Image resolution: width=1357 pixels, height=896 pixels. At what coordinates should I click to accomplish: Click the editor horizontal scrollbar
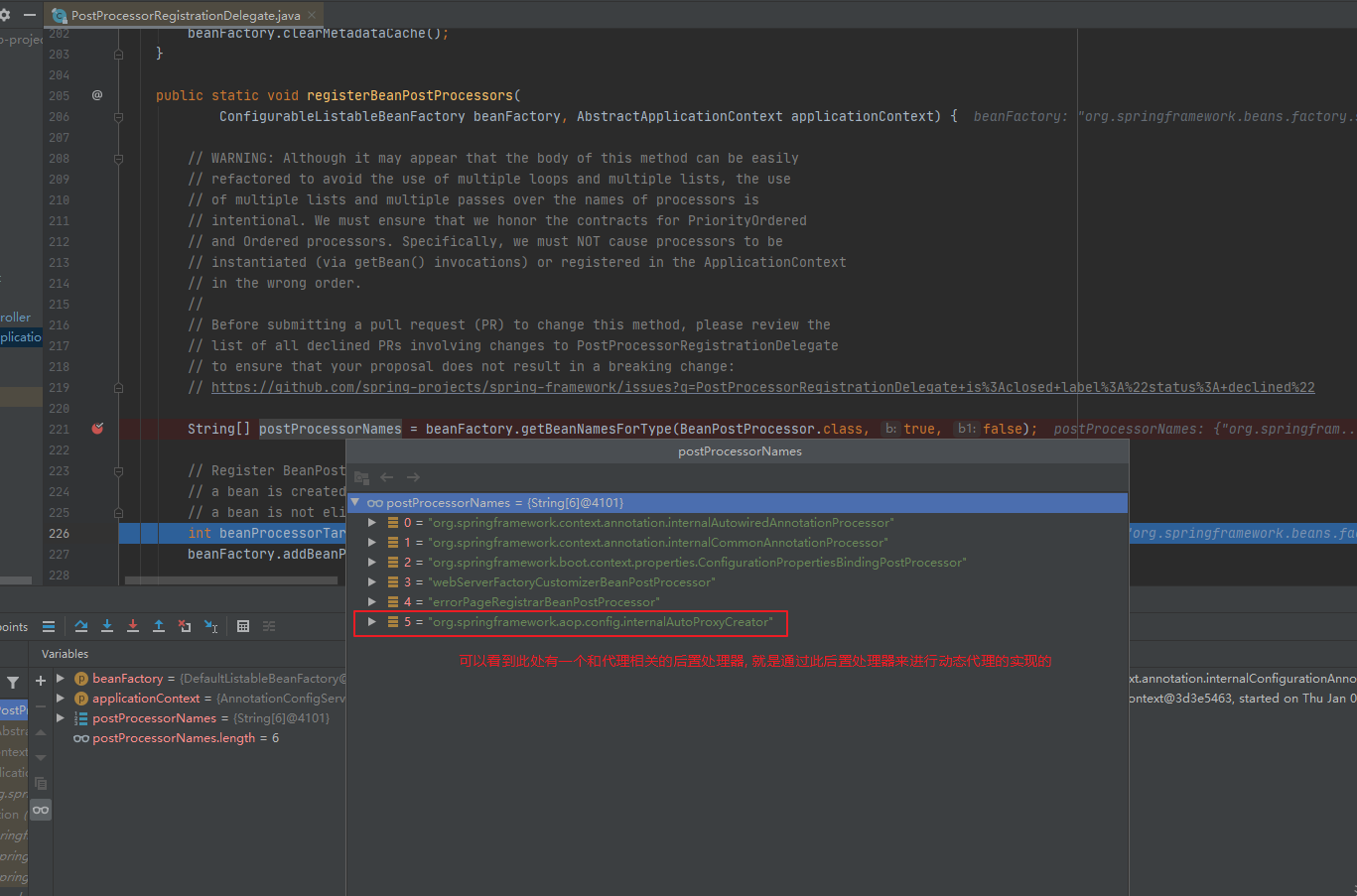231,580
